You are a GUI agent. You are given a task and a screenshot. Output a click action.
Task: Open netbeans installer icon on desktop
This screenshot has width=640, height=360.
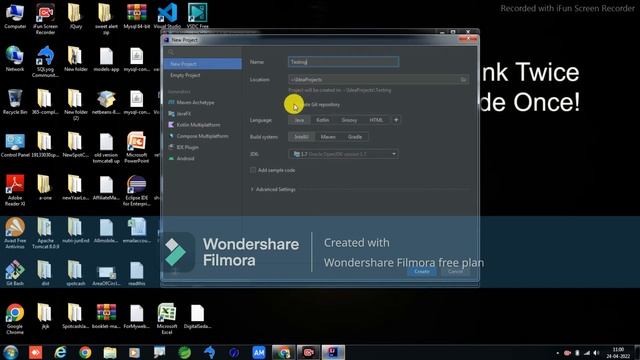[106, 102]
